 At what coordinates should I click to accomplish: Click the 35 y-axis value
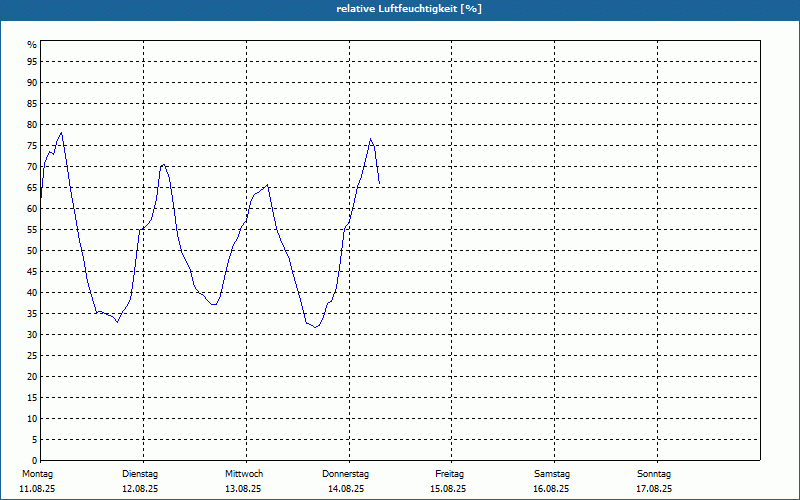pos(32,314)
